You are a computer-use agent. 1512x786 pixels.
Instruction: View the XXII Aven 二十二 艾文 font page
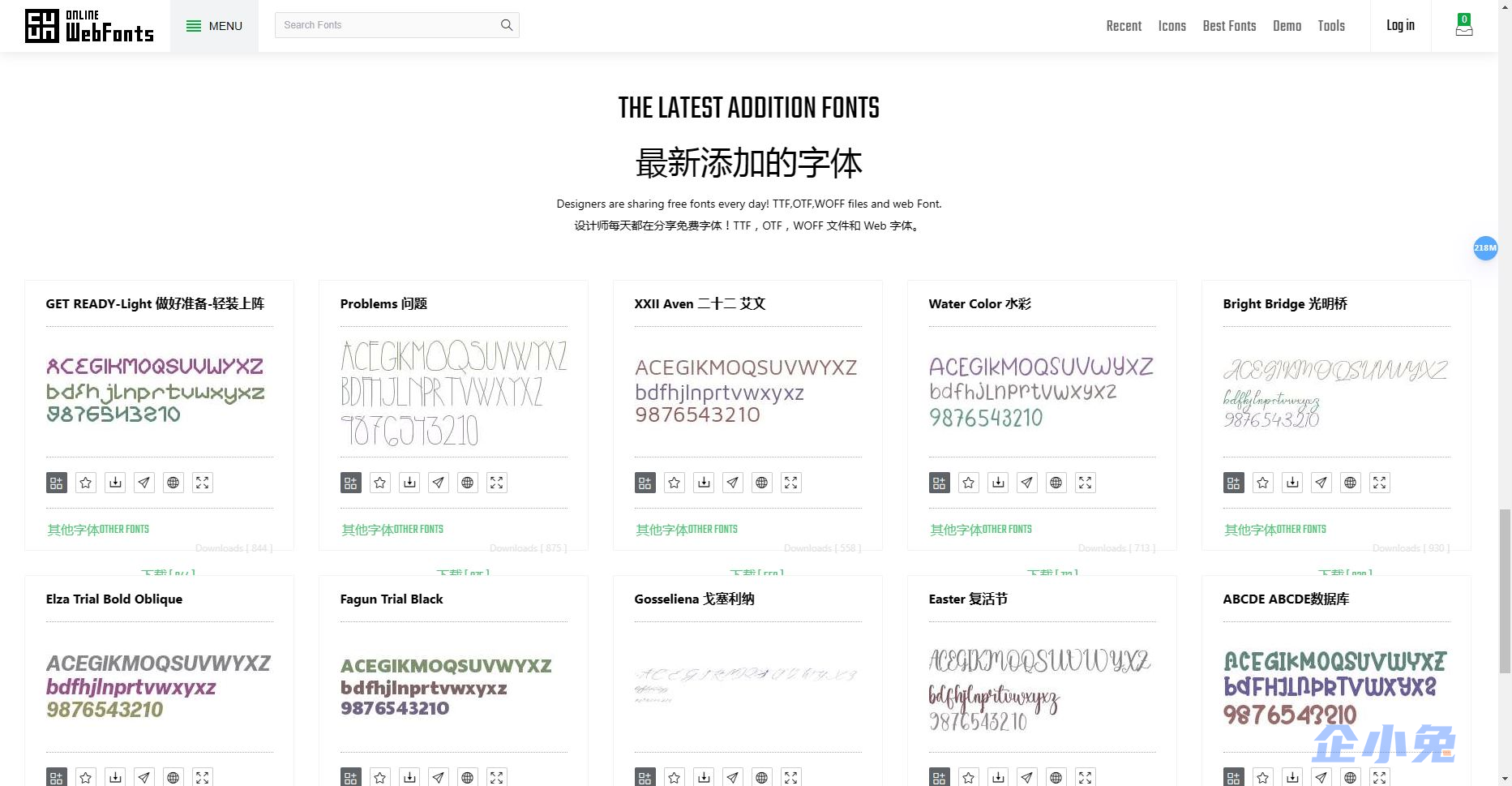(700, 303)
